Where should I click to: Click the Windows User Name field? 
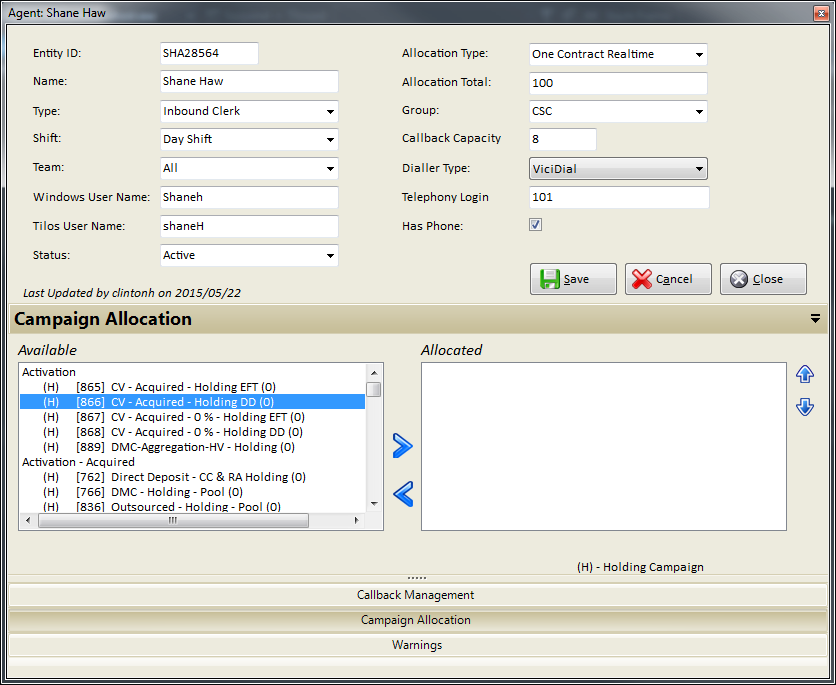[249, 197]
